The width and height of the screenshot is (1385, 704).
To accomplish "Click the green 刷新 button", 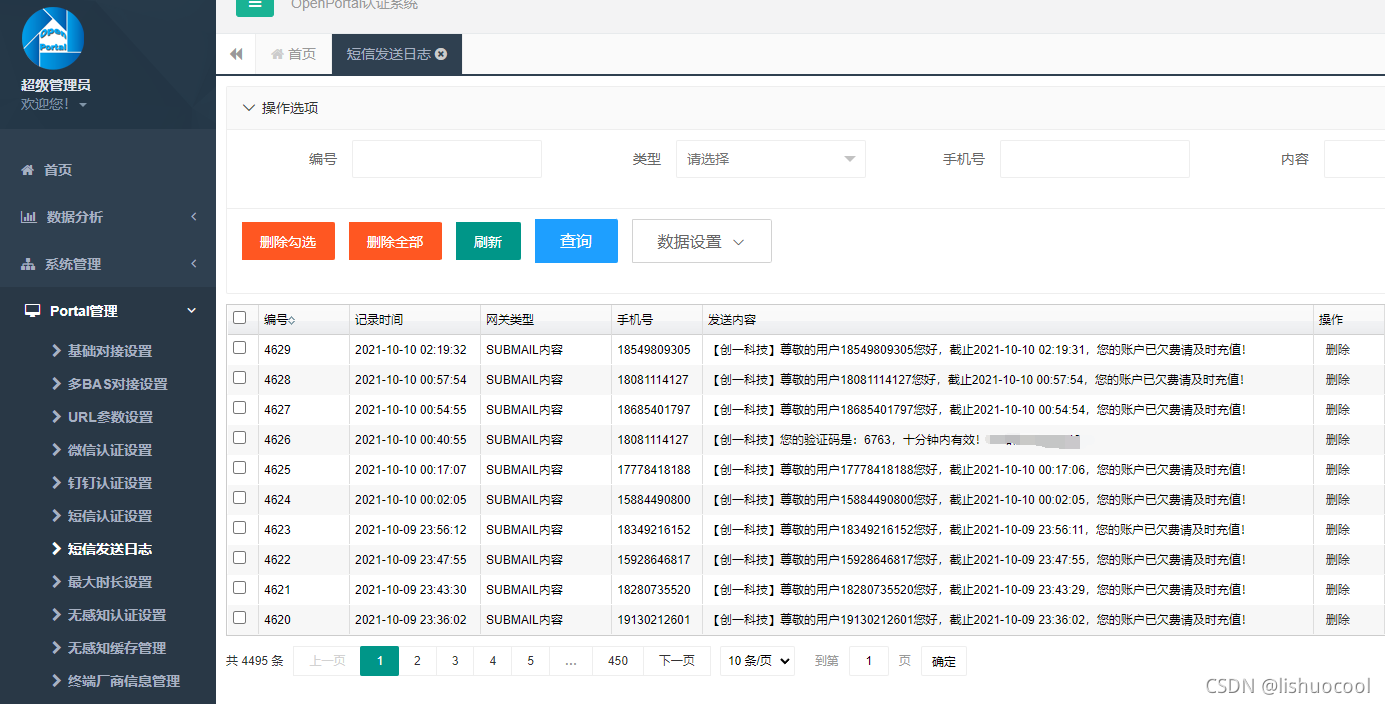I will click(488, 241).
